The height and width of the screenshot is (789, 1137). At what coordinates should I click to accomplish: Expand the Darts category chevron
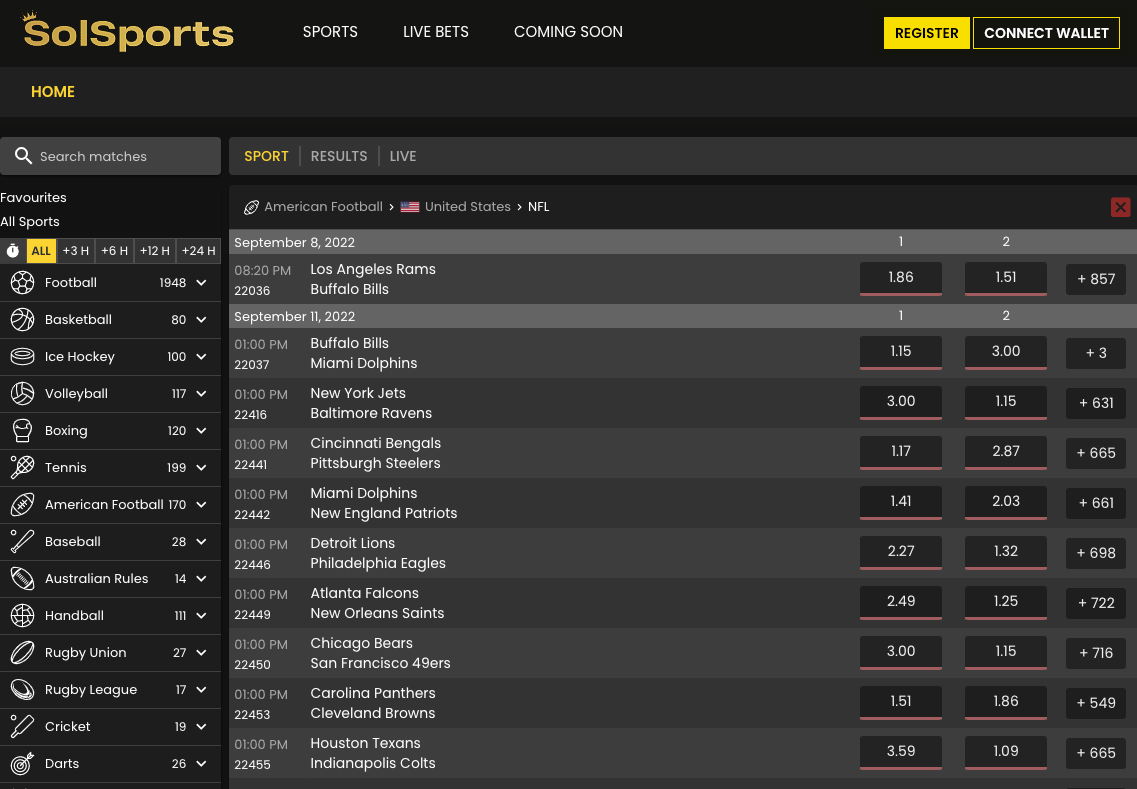(x=202, y=764)
